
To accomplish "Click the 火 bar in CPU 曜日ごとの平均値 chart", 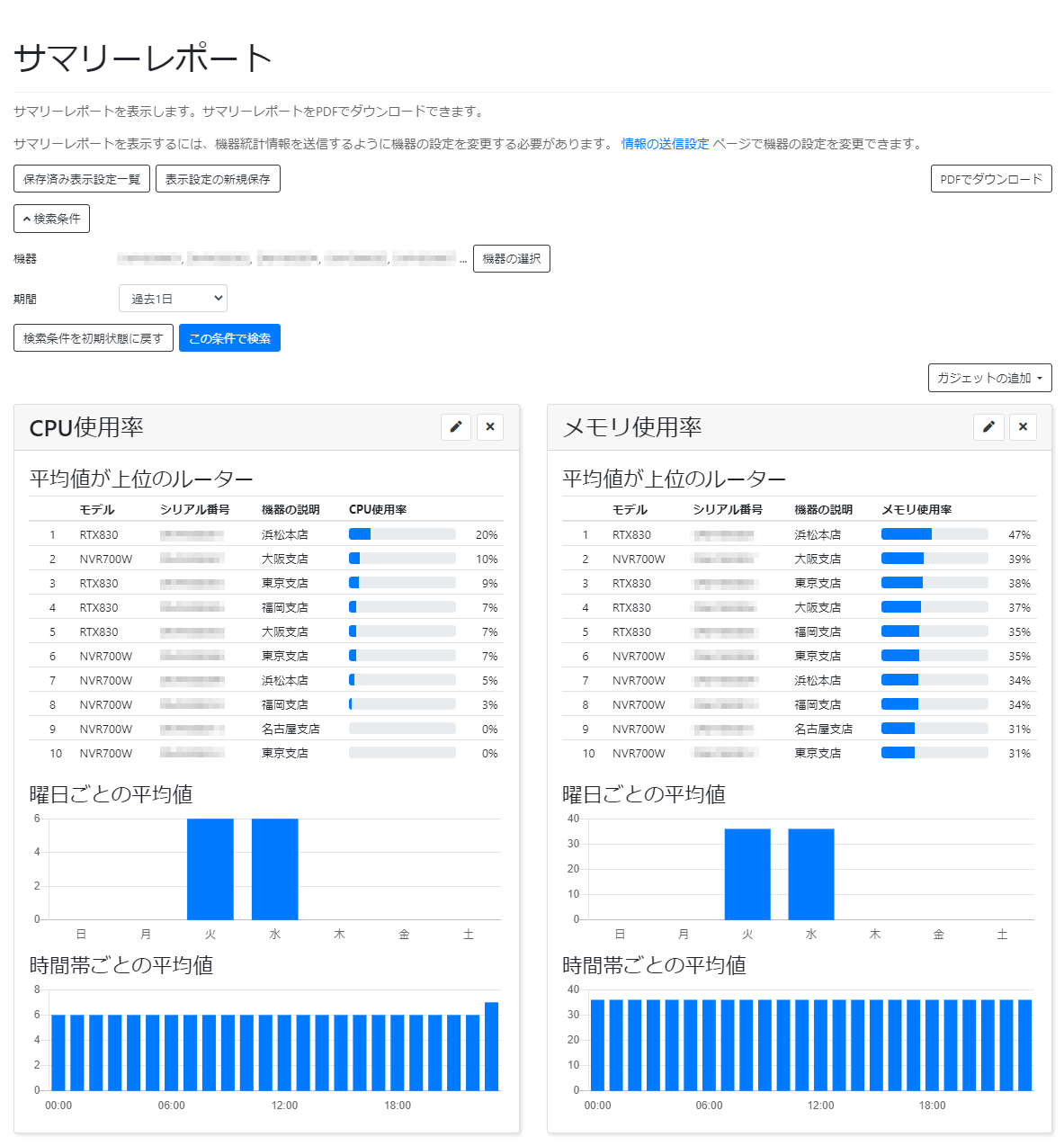I will pos(210,868).
